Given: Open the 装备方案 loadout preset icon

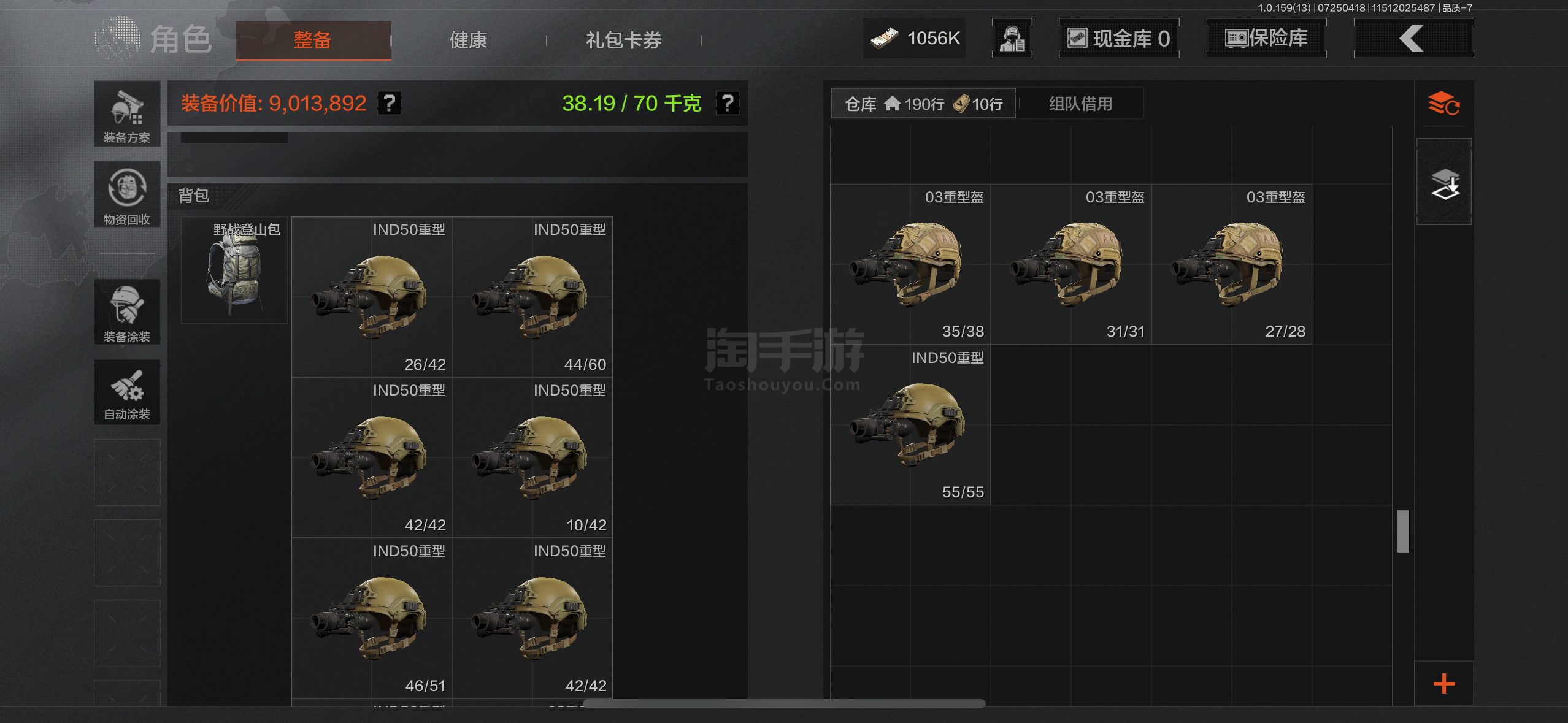Looking at the screenshot, I should tap(127, 114).
